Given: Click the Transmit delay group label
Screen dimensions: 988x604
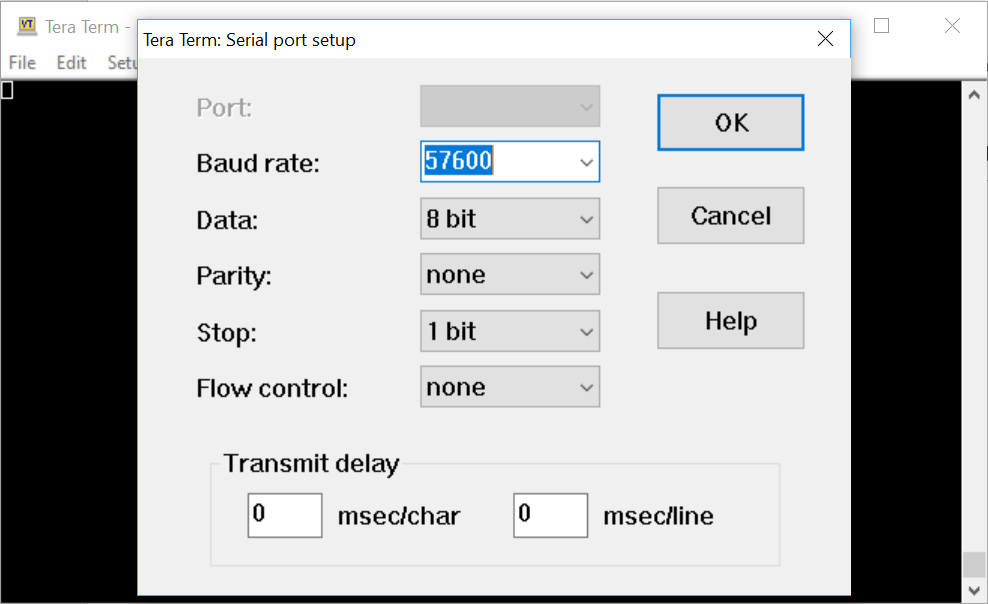Looking at the screenshot, I should (311, 463).
